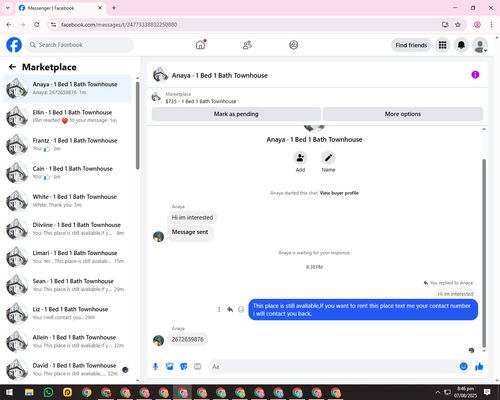Click the browser address bar URL
Image resolution: width=500 pixels, height=400 pixels.
pyautogui.click(x=119, y=25)
